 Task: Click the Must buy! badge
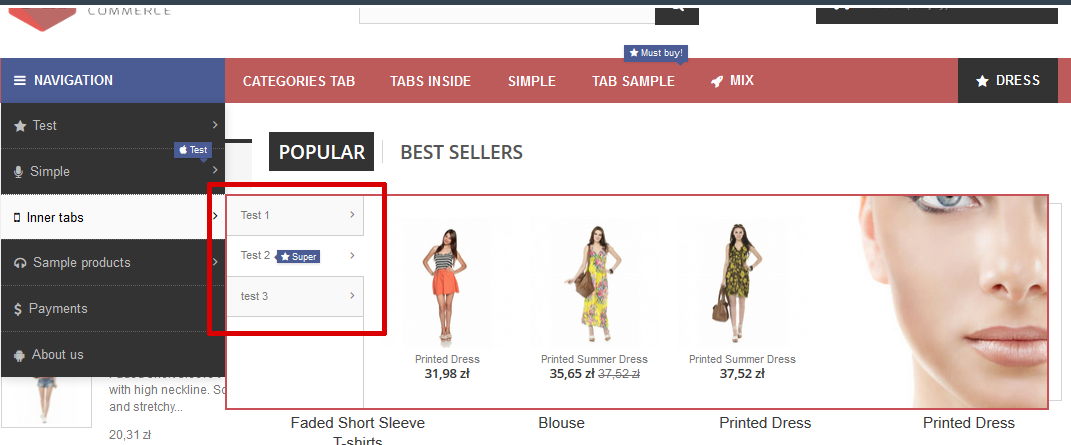click(656, 53)
